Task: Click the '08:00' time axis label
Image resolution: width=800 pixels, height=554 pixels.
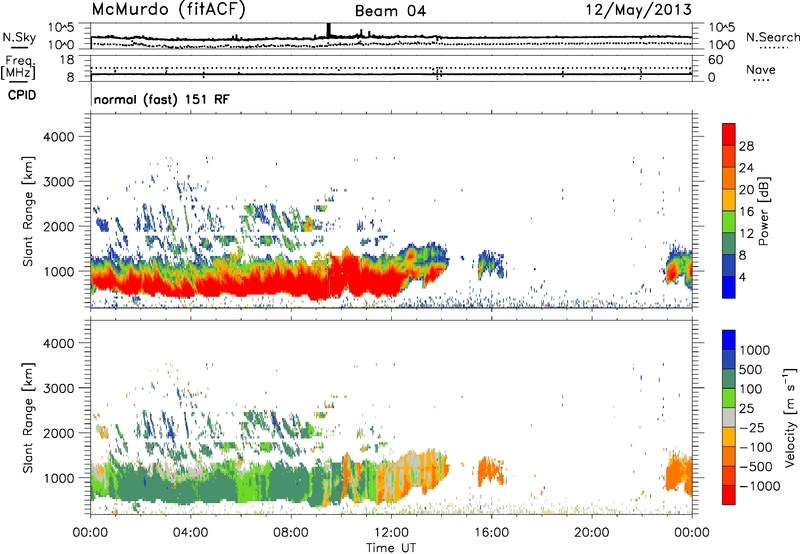Action: (291, 533)
